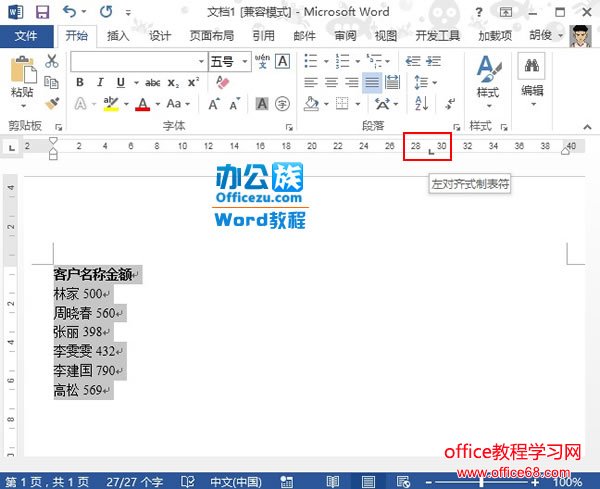Switch to the 设计 (Design) tab
The height and width of the screenshot is (489, 600).
coord(160,36)
